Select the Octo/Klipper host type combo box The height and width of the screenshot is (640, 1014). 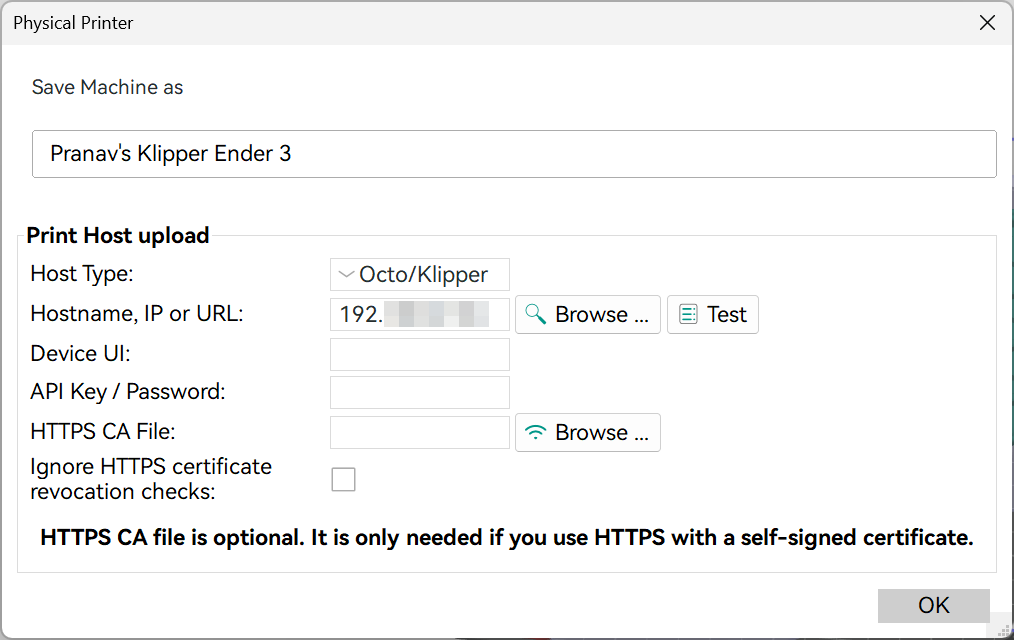tap(420, 275)
